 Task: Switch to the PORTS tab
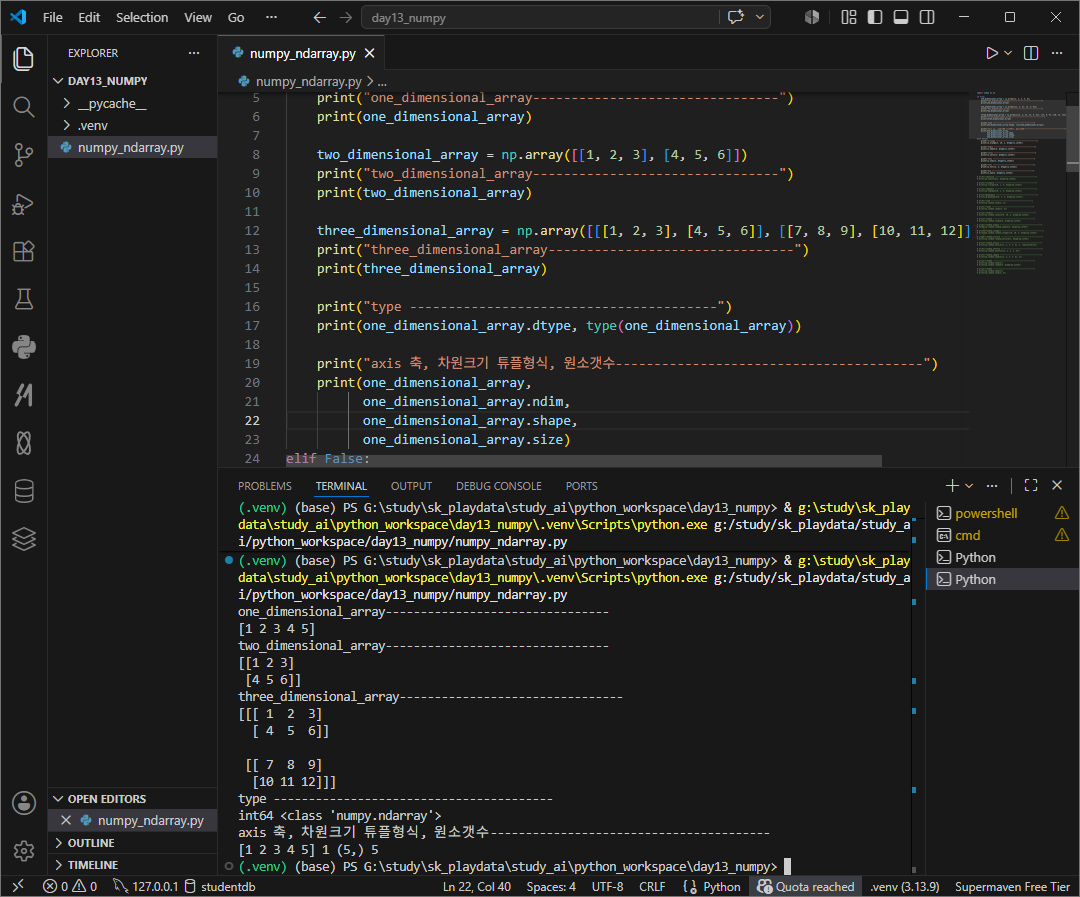581,486
